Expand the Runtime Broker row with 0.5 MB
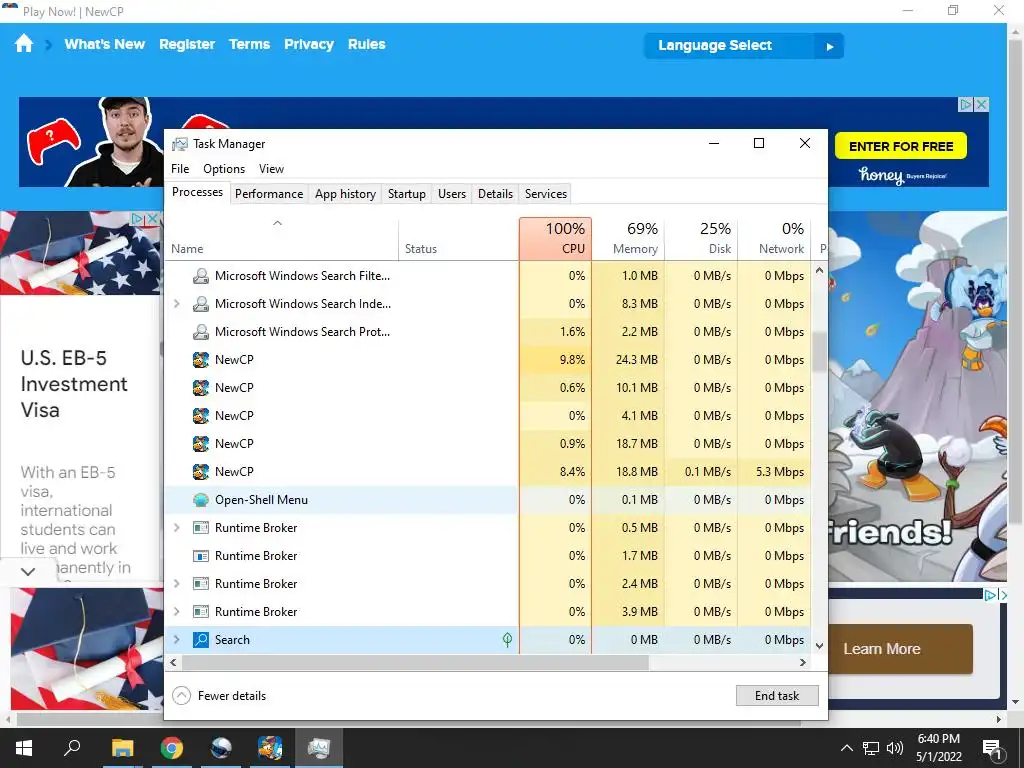 [176, 528]
